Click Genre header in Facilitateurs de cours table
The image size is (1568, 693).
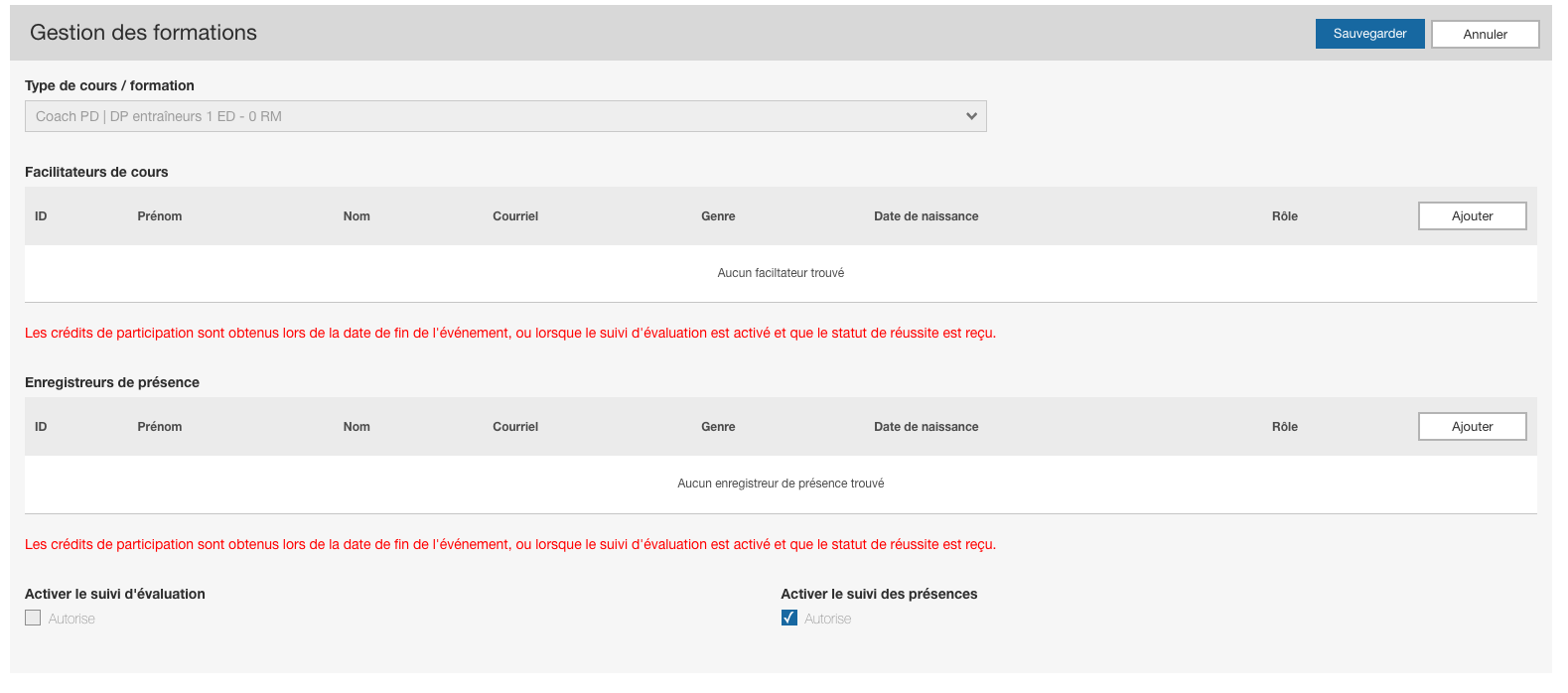[x=718, y=216]
